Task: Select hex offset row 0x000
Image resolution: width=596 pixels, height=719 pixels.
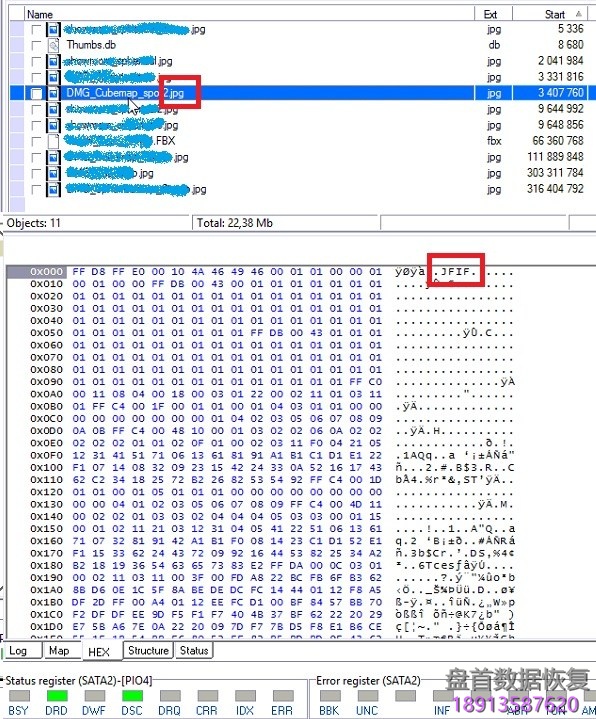Action: pos(46,272)
